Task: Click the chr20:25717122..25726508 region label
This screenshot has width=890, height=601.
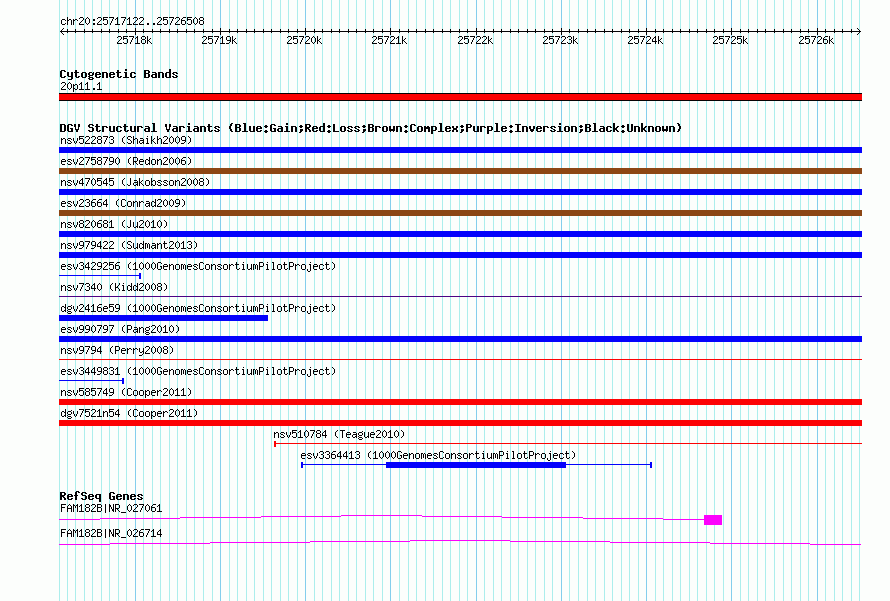Action: [132, 21]
